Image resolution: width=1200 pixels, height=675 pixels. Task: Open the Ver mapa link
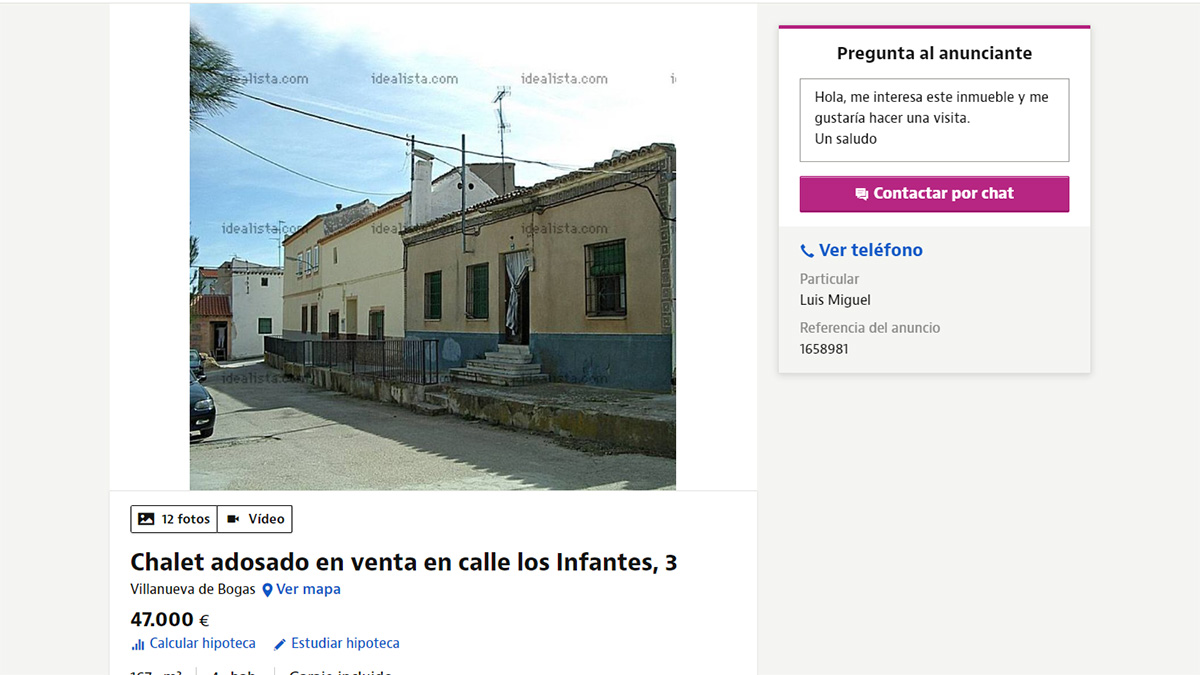click(x=308, y=589)
